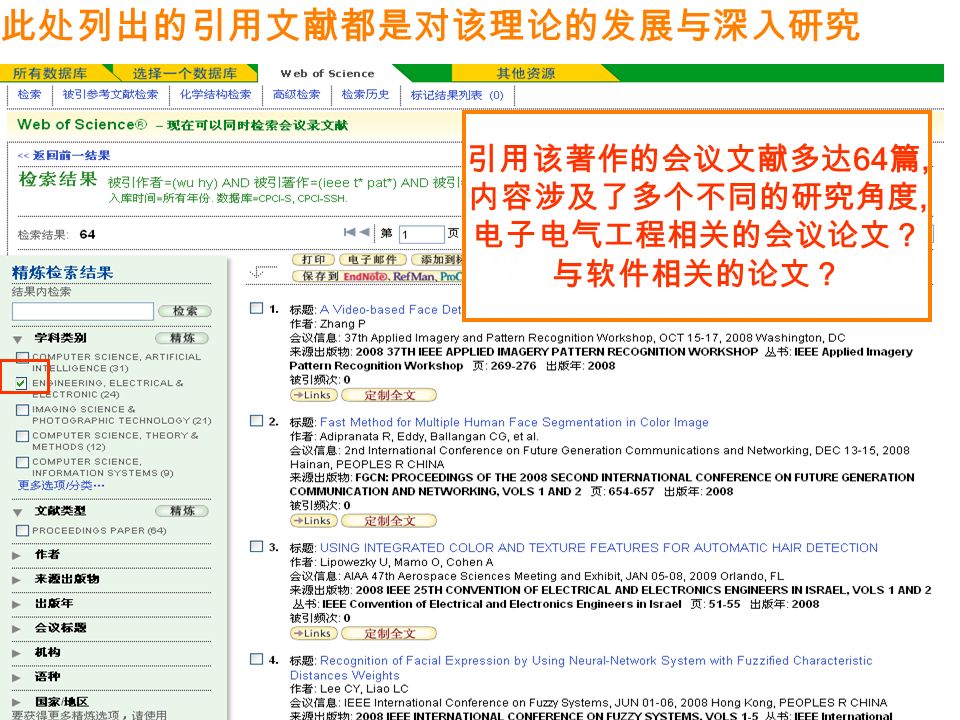960x720 pixels.
Task: Open title link of result 2 Fast Method
Action: [x=514, y=422]
